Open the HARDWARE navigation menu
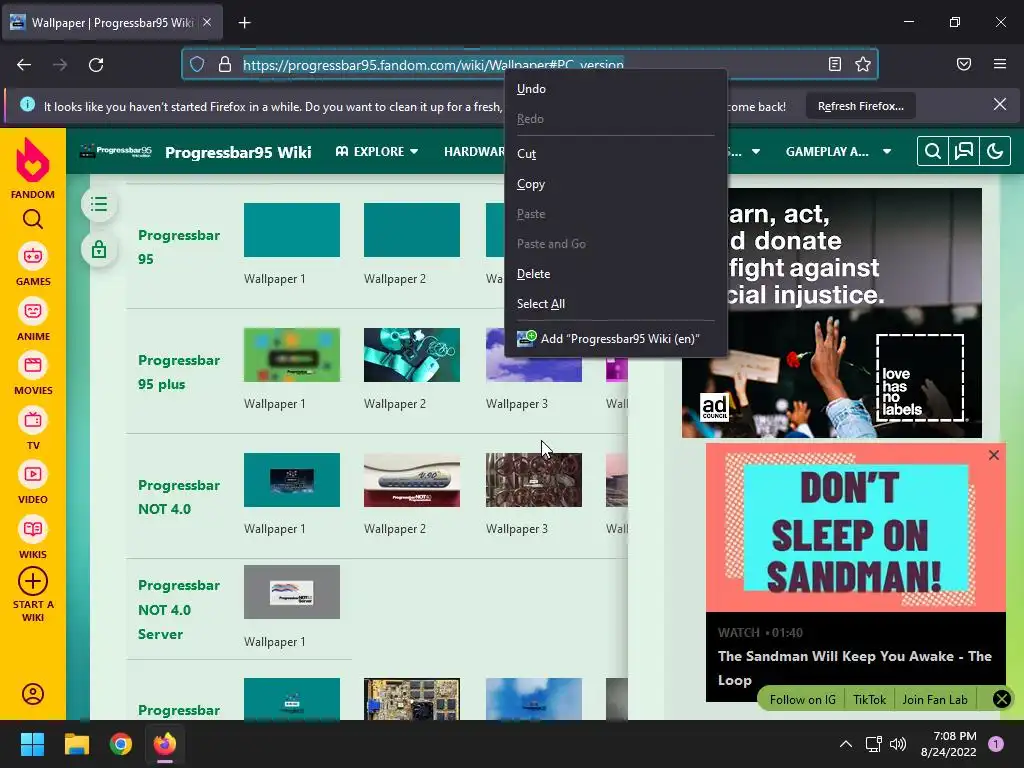Screen dimensions: 1024x768 [474, 152]
